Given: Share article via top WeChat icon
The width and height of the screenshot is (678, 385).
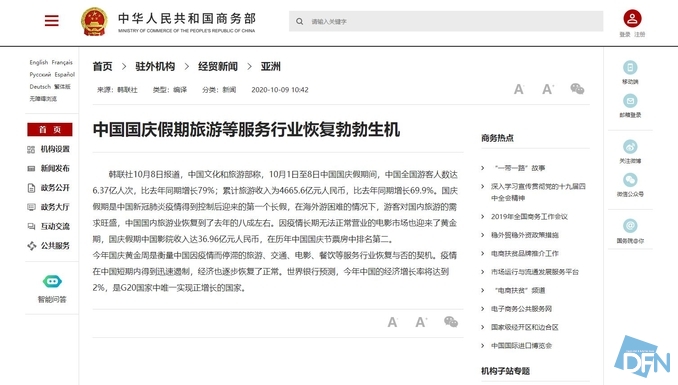Looking at the screenshot, I should coord(577,89).
